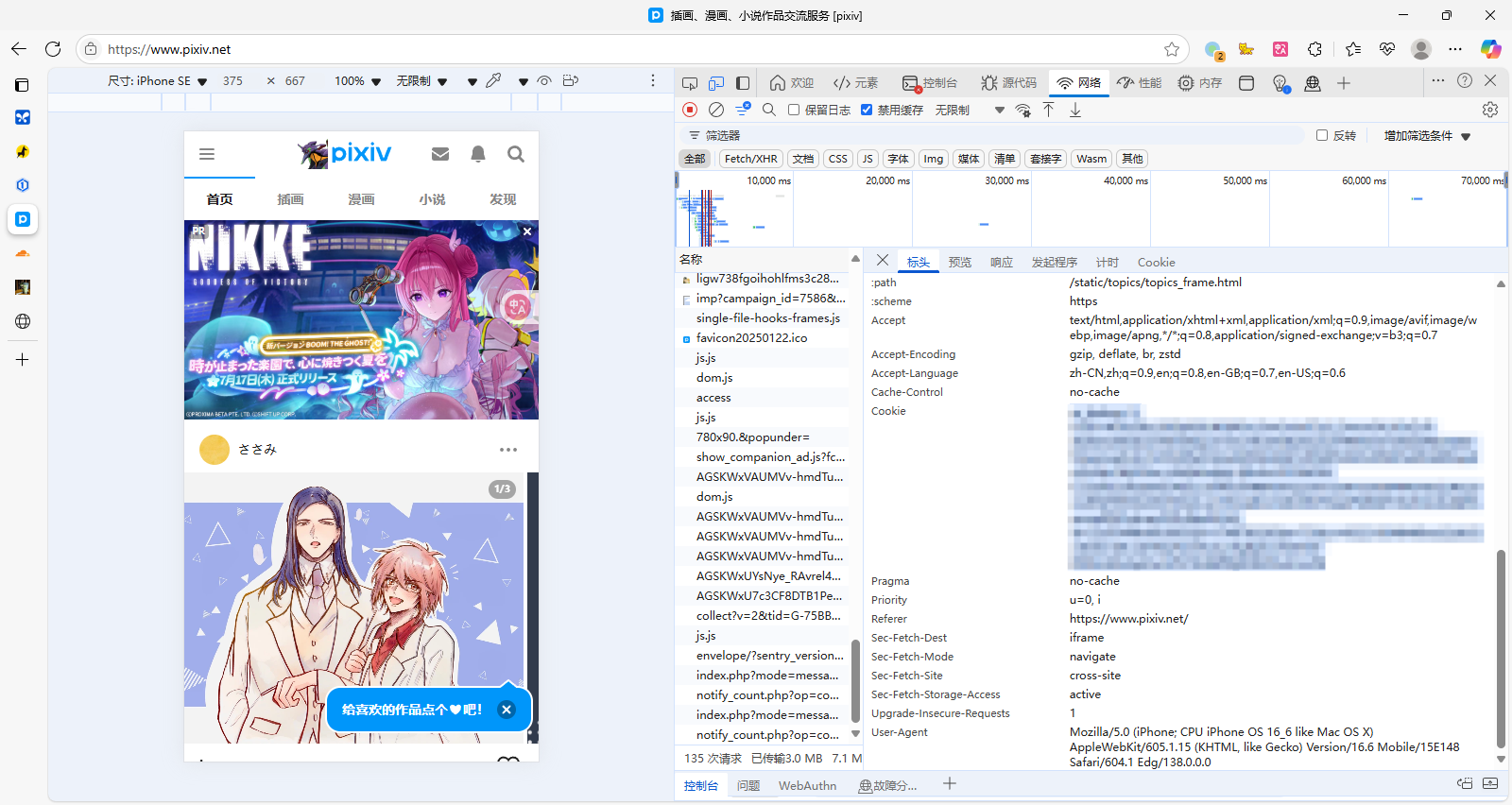The width and height of the screenshot is (1512, 805).
Task: Go to pixiv 插画 tab
Action: (290, 199)
